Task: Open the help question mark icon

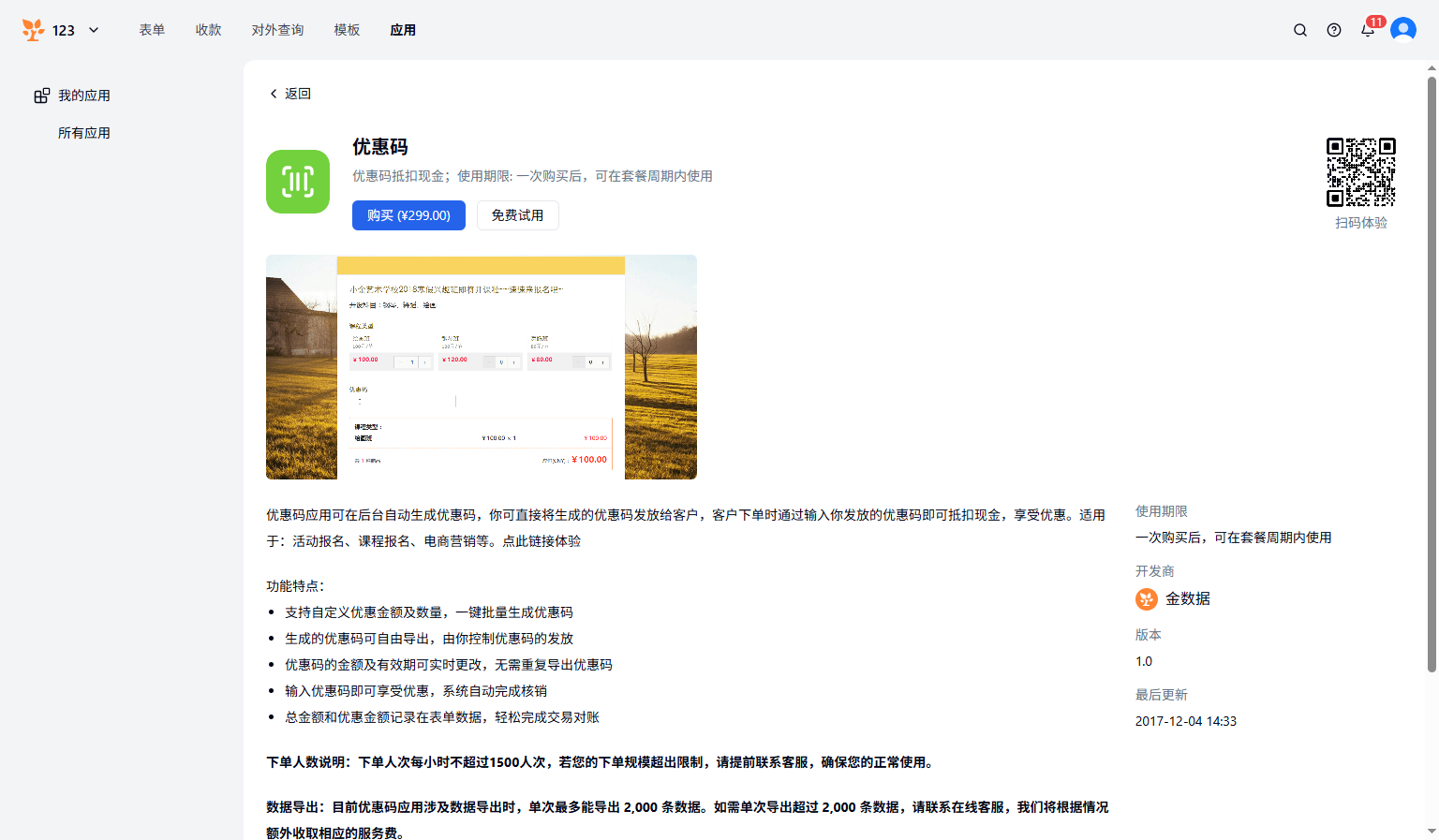Action: coord(1334,30)
